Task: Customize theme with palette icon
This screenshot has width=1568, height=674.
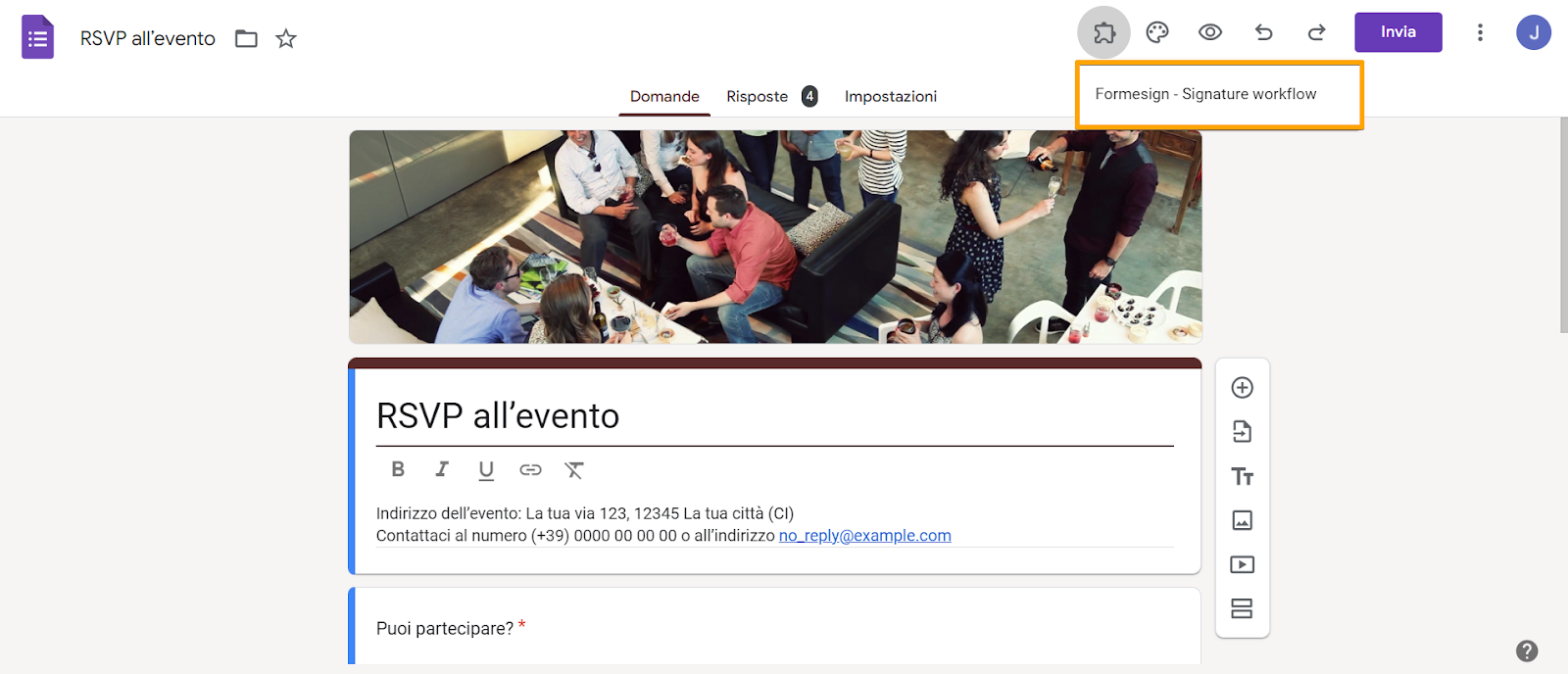Action: click(1157, 32)
